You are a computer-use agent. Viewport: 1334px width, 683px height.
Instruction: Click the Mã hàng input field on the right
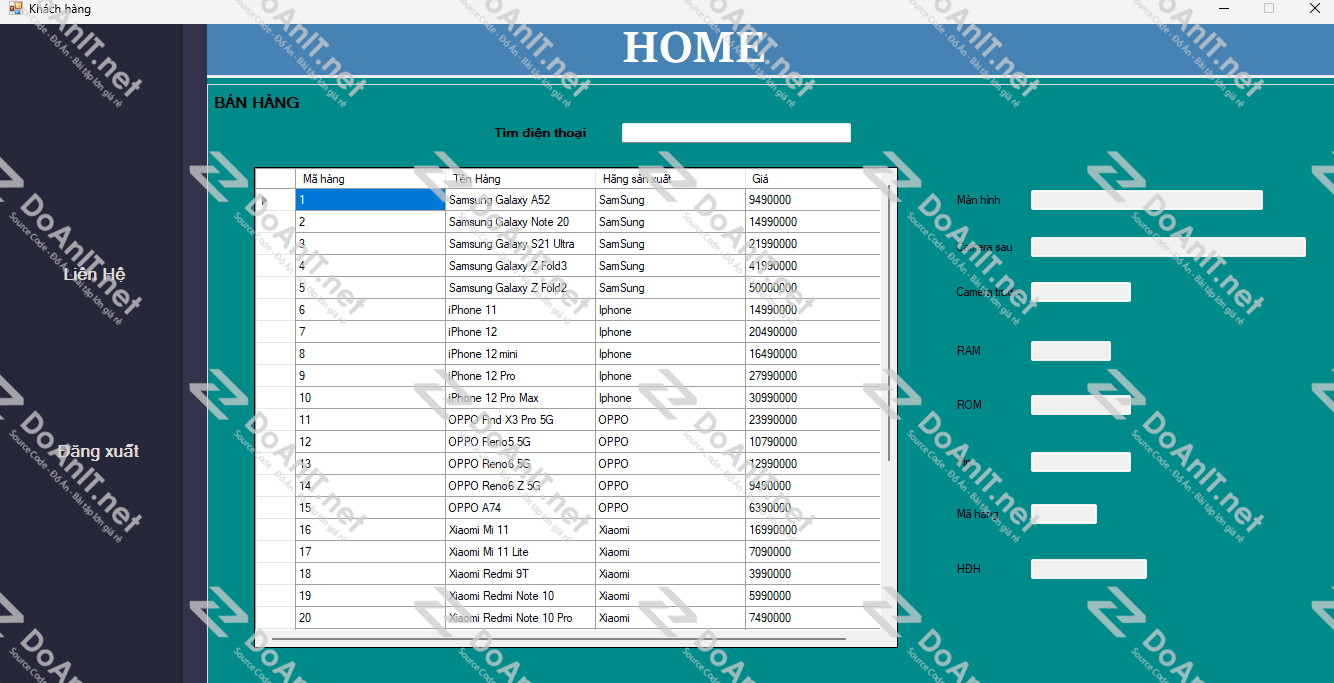tap(1064, 514)
